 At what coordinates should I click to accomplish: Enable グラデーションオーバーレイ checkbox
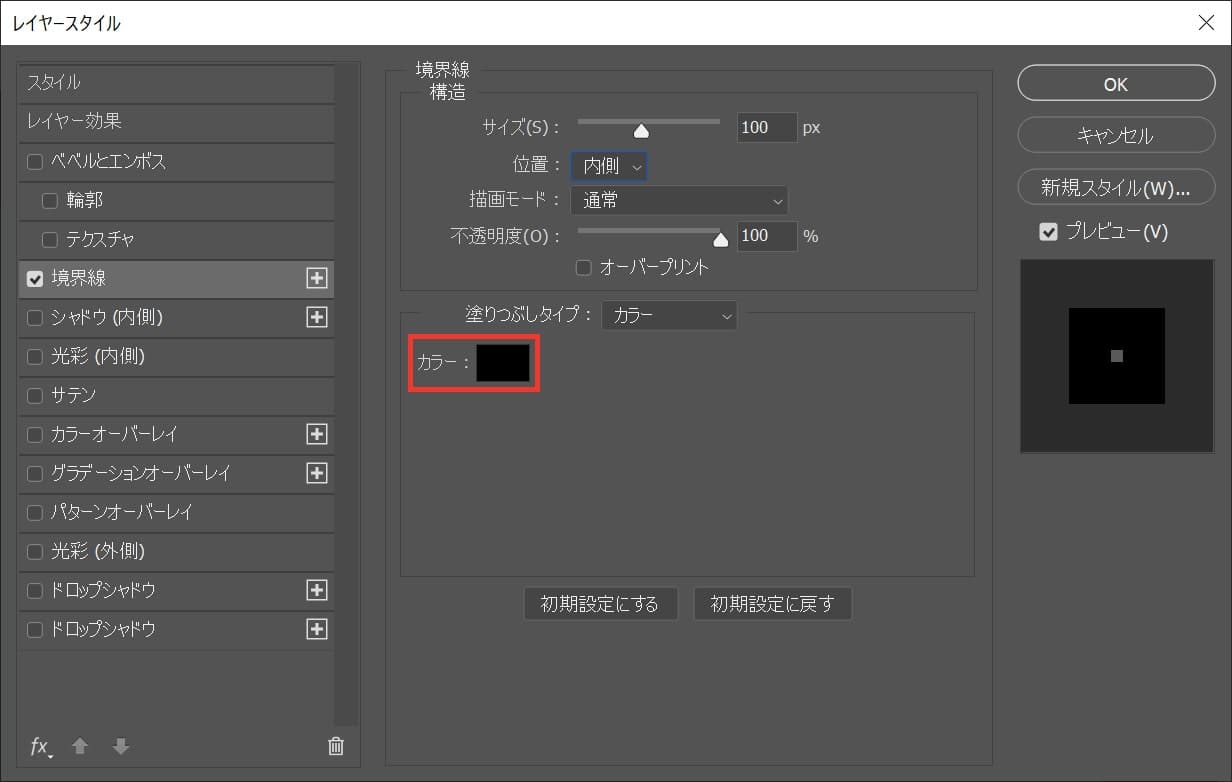[35, 474]
